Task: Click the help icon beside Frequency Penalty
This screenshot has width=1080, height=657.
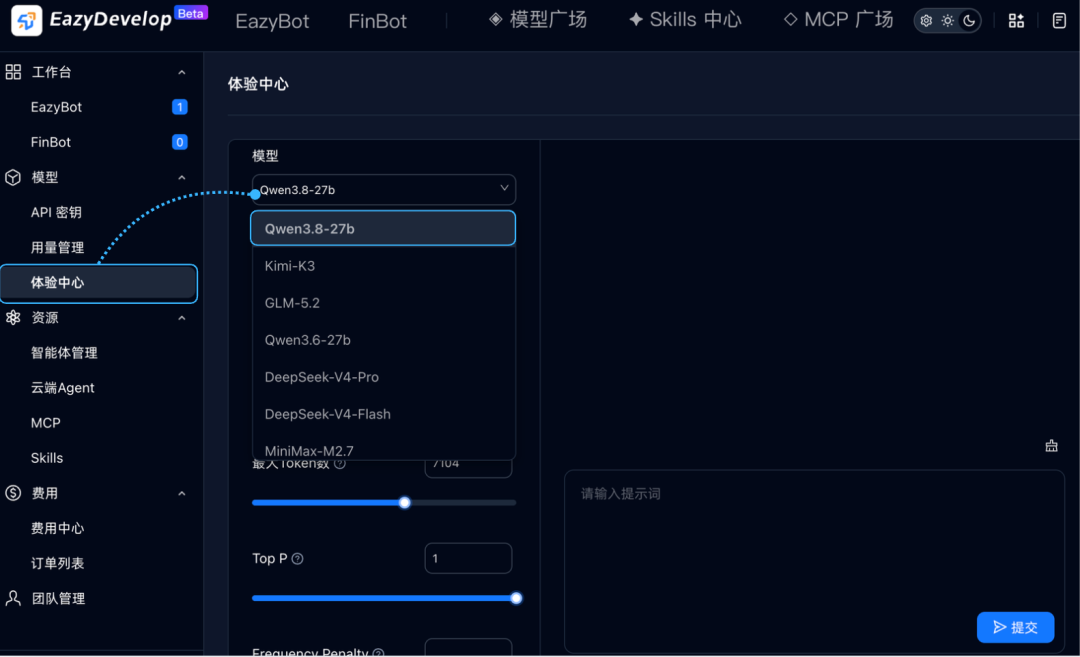Action: (378, 652)
